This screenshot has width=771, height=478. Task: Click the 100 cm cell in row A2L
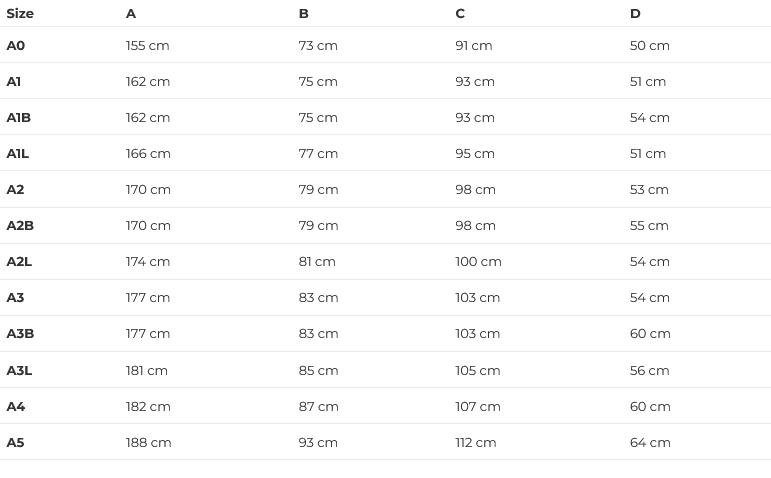click(478, 262)
